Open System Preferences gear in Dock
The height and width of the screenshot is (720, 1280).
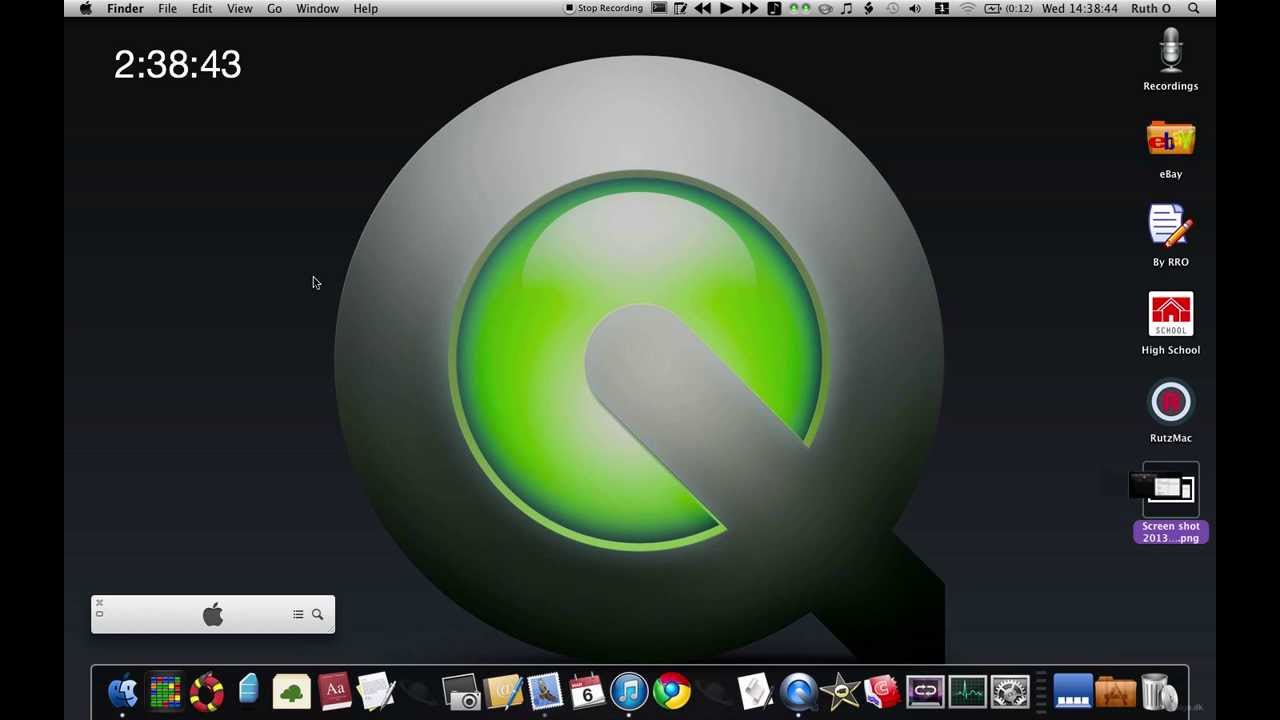click(x=1010, y=692)
